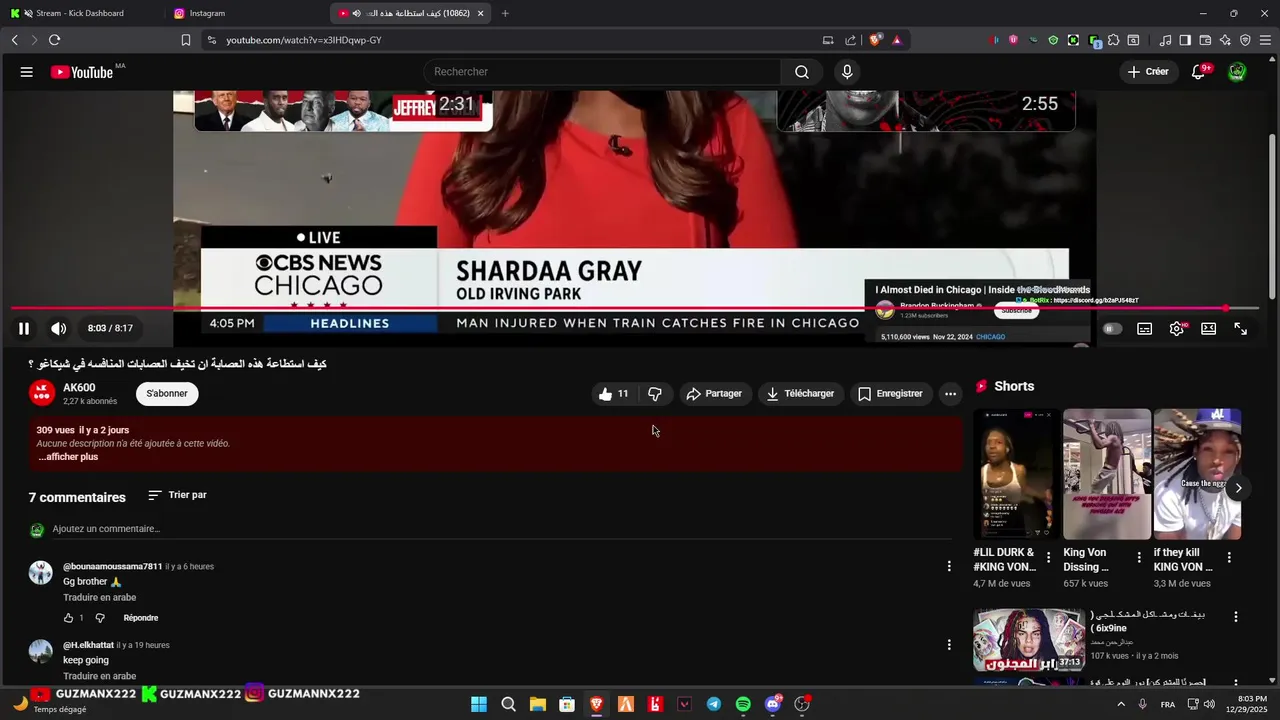The height and width of the screenshot is (720, 1280).
Task: Mute the video volume
Action: (59, 328)
